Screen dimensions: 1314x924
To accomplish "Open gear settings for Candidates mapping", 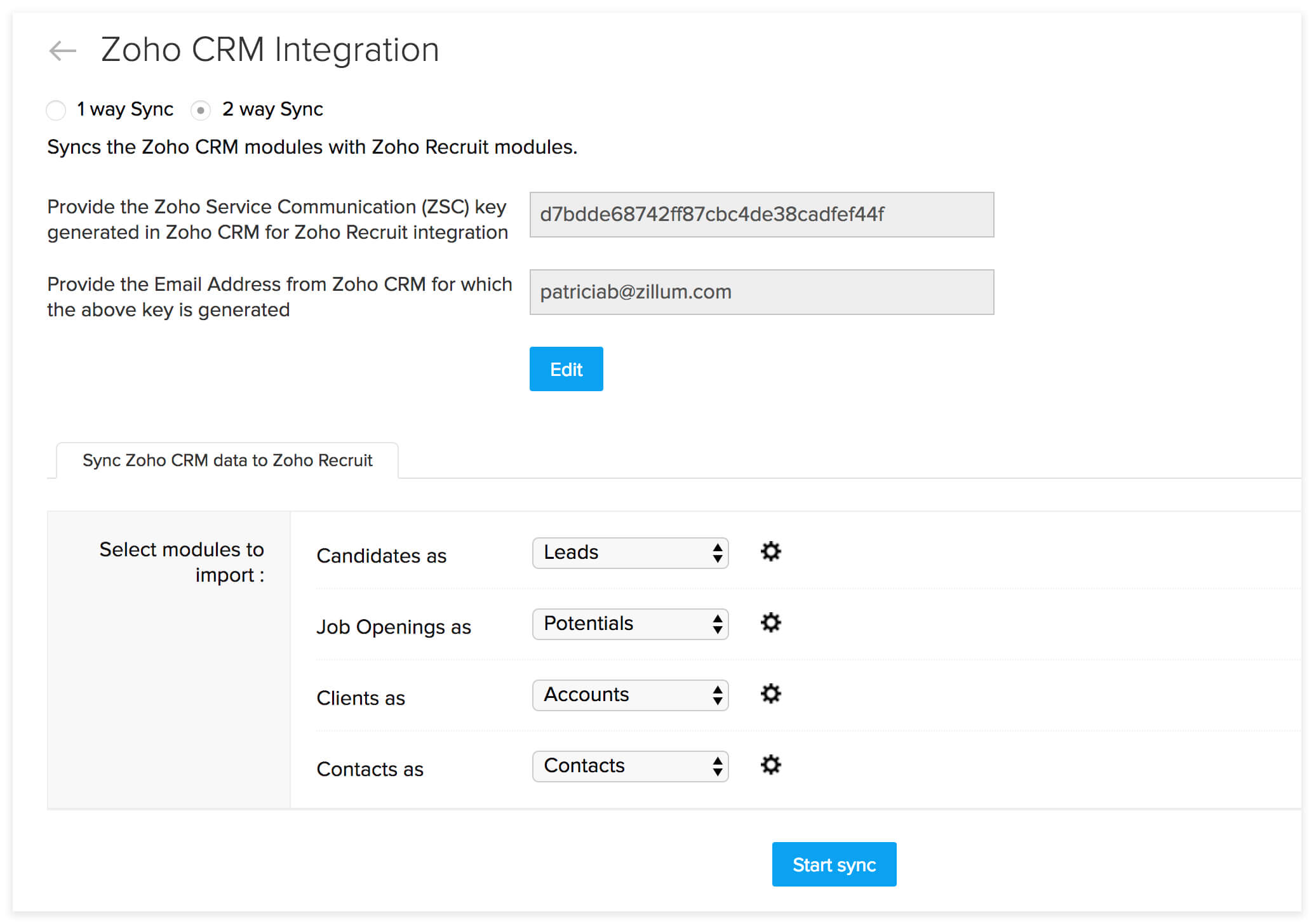I will click(770, 551).
